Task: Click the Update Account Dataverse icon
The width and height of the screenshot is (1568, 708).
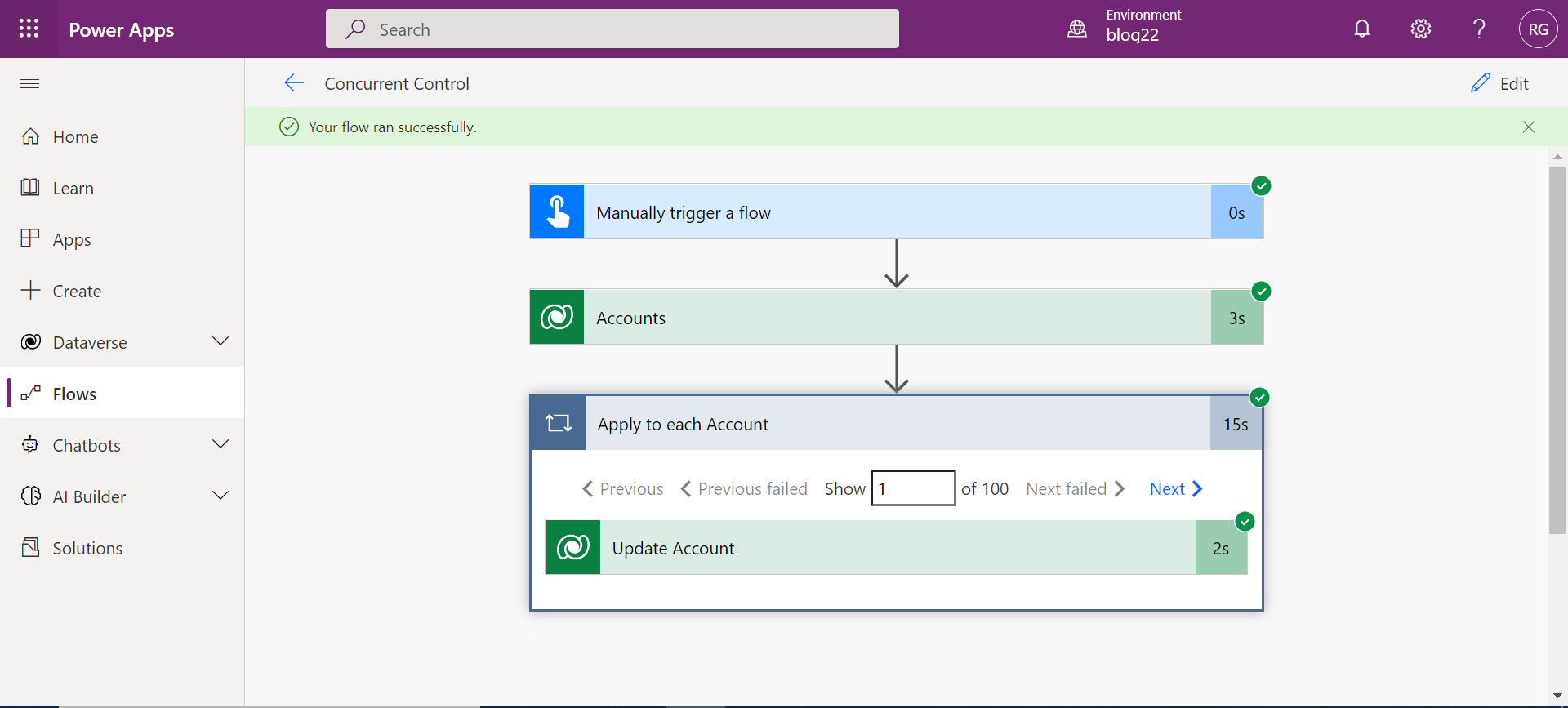Action: coord(573,547)
